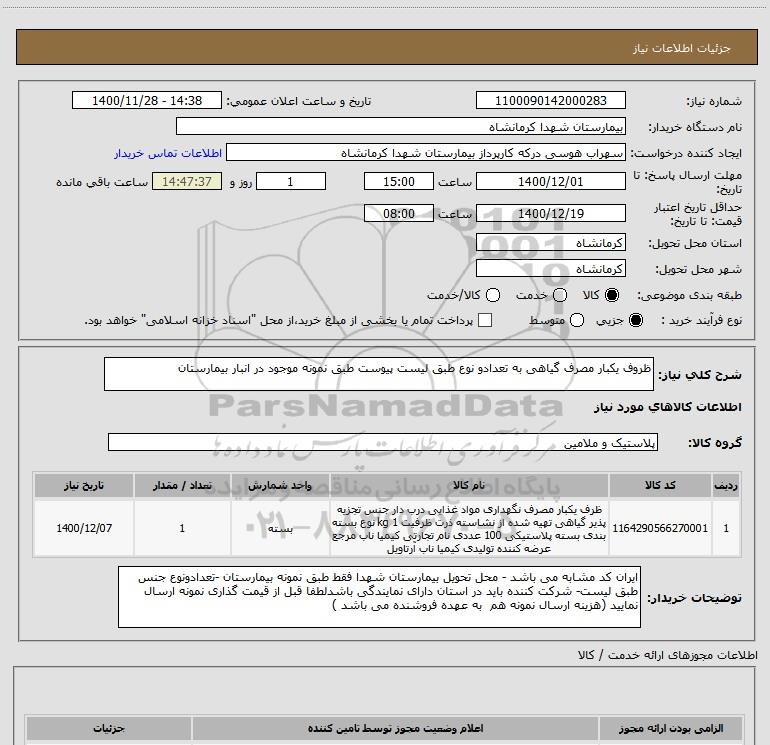Click the announcement date field 1400/11/28 - 14:38

pos(147,100)
